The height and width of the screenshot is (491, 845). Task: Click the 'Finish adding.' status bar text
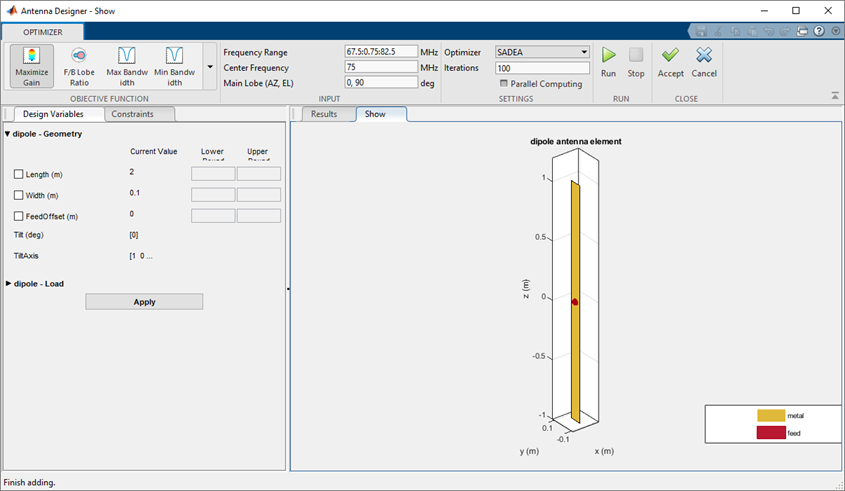tap(30, 482)
